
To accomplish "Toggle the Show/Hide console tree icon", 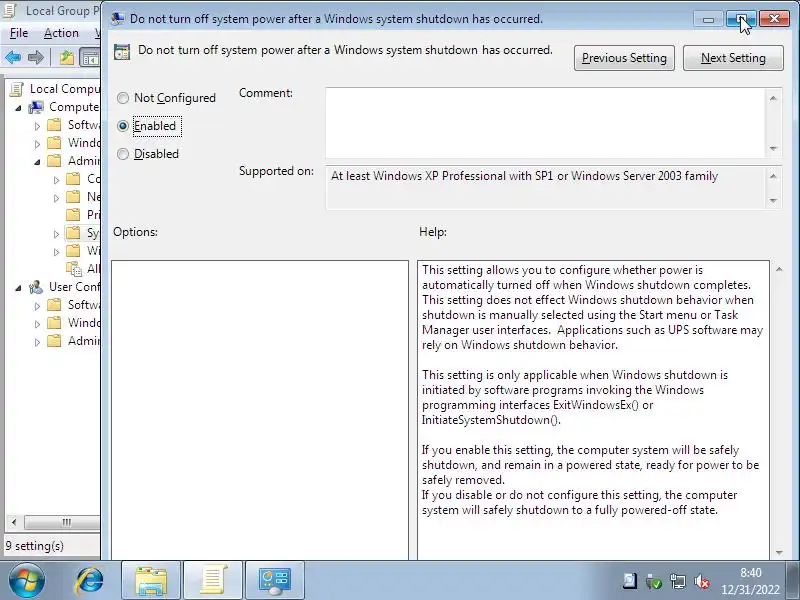I will pyautogui.click(x=91, y=58).
